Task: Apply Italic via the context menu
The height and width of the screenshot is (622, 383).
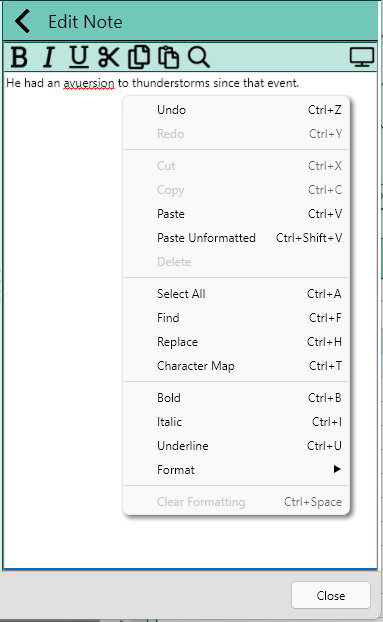Action: point(236,422)
